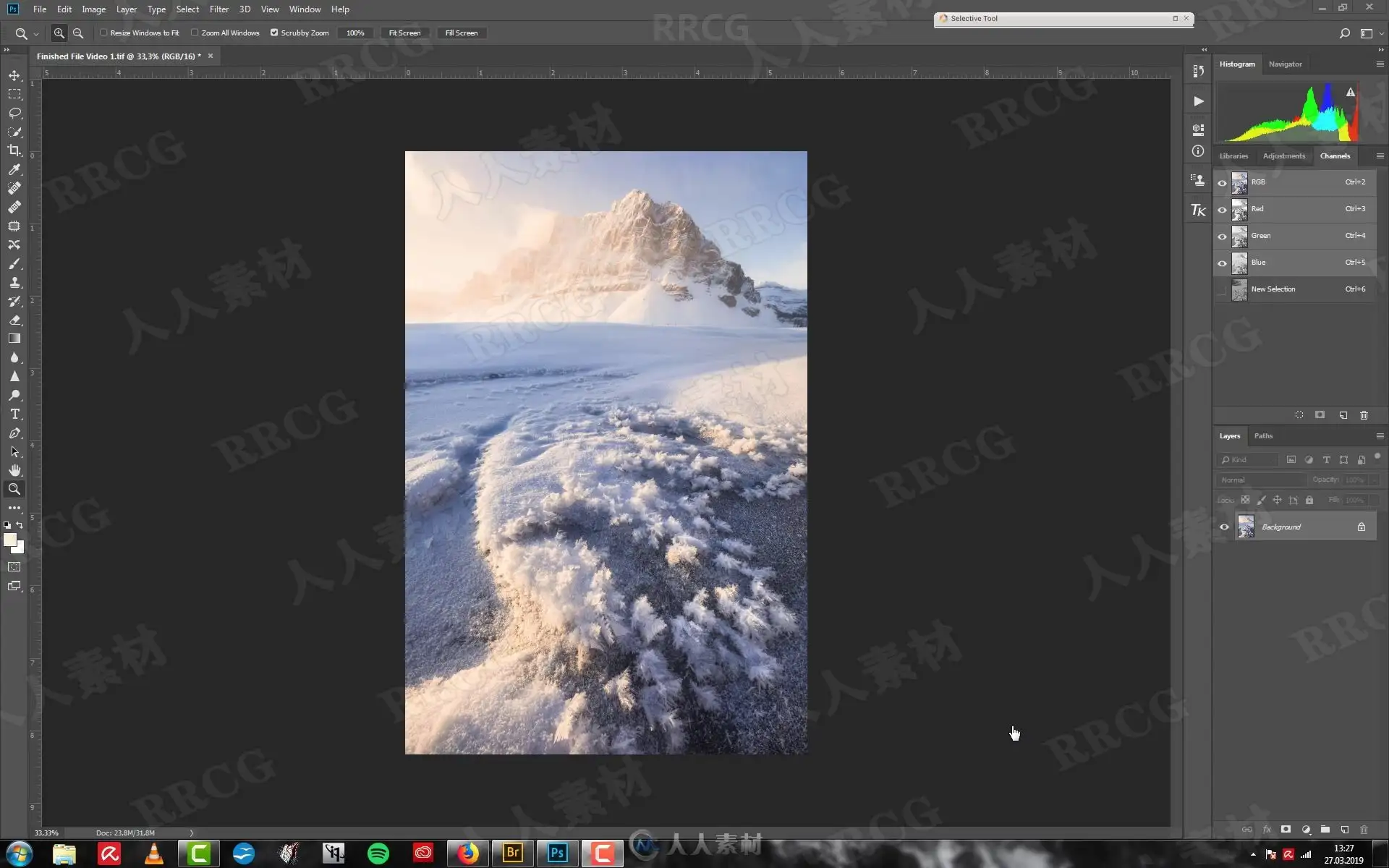Viewport: 1389px width, 868px height.
Task: Select the Gradient tool
Action: click(14, 339)
